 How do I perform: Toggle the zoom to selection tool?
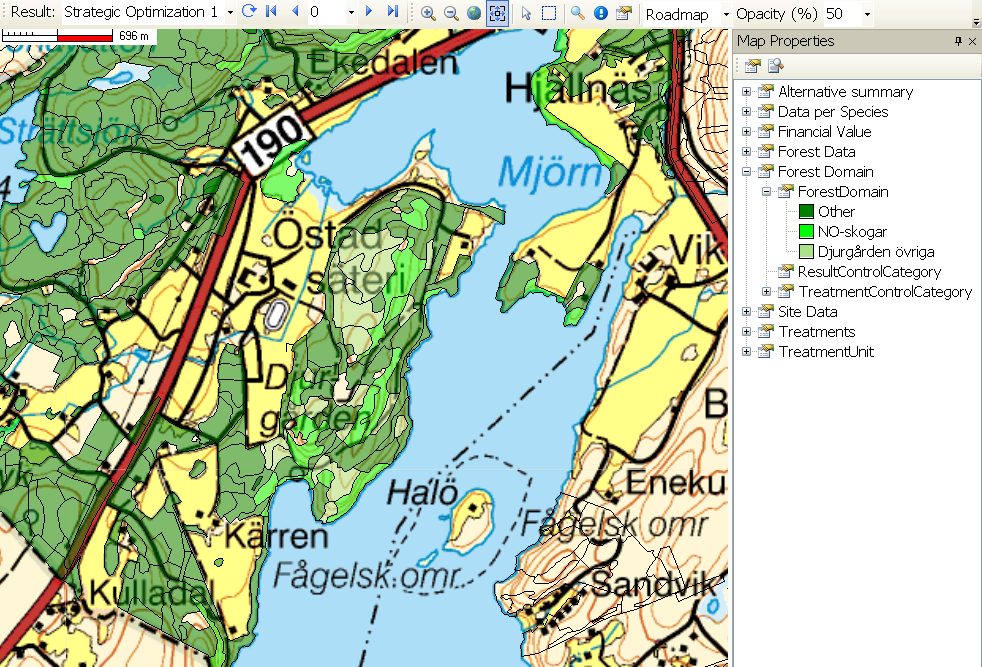point(497,13)
